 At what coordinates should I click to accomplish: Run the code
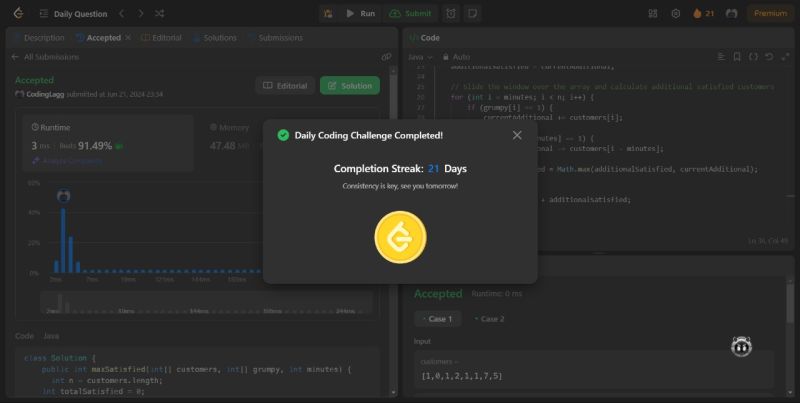[x=360, y=14]
